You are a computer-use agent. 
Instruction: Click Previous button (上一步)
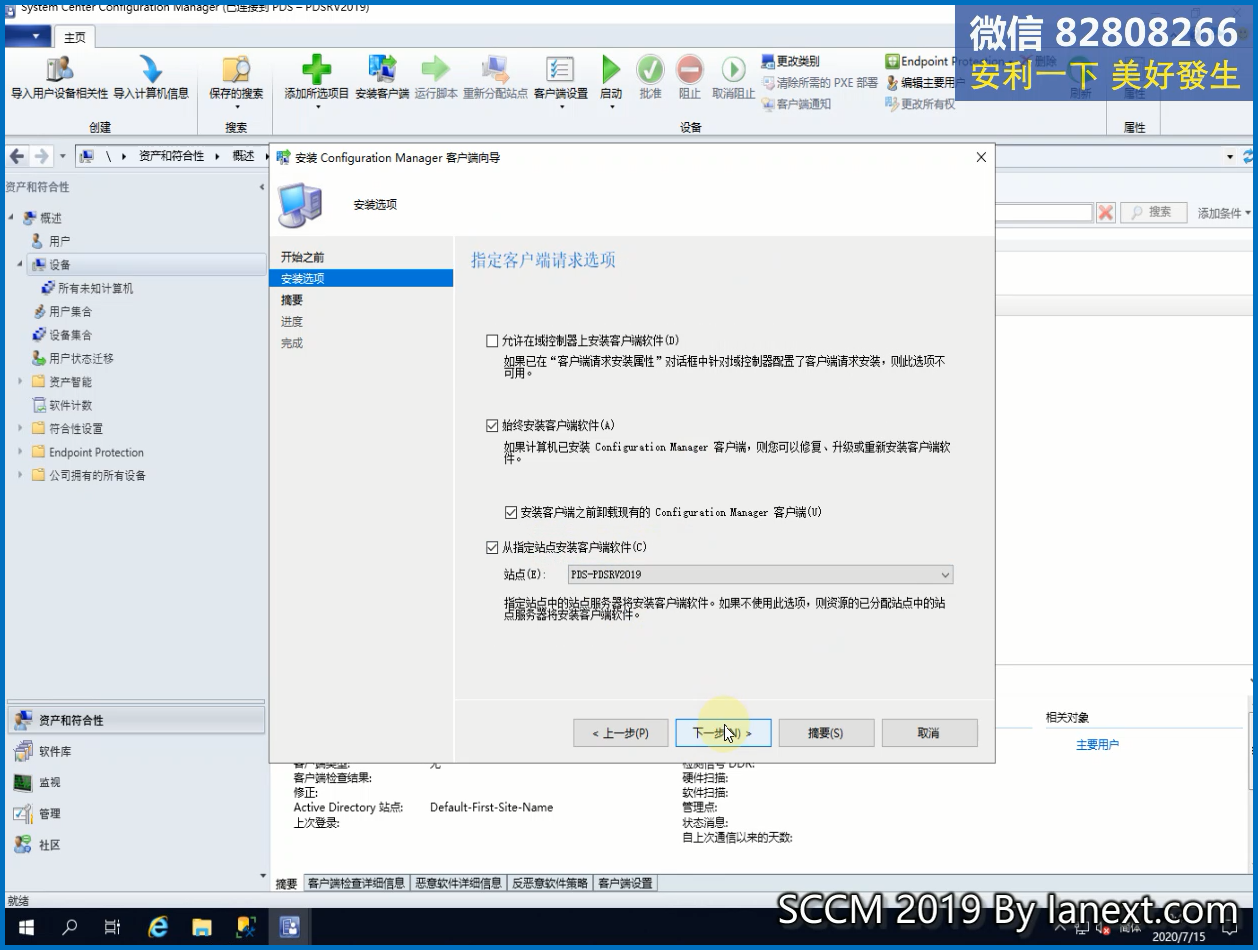coord(620,733)
